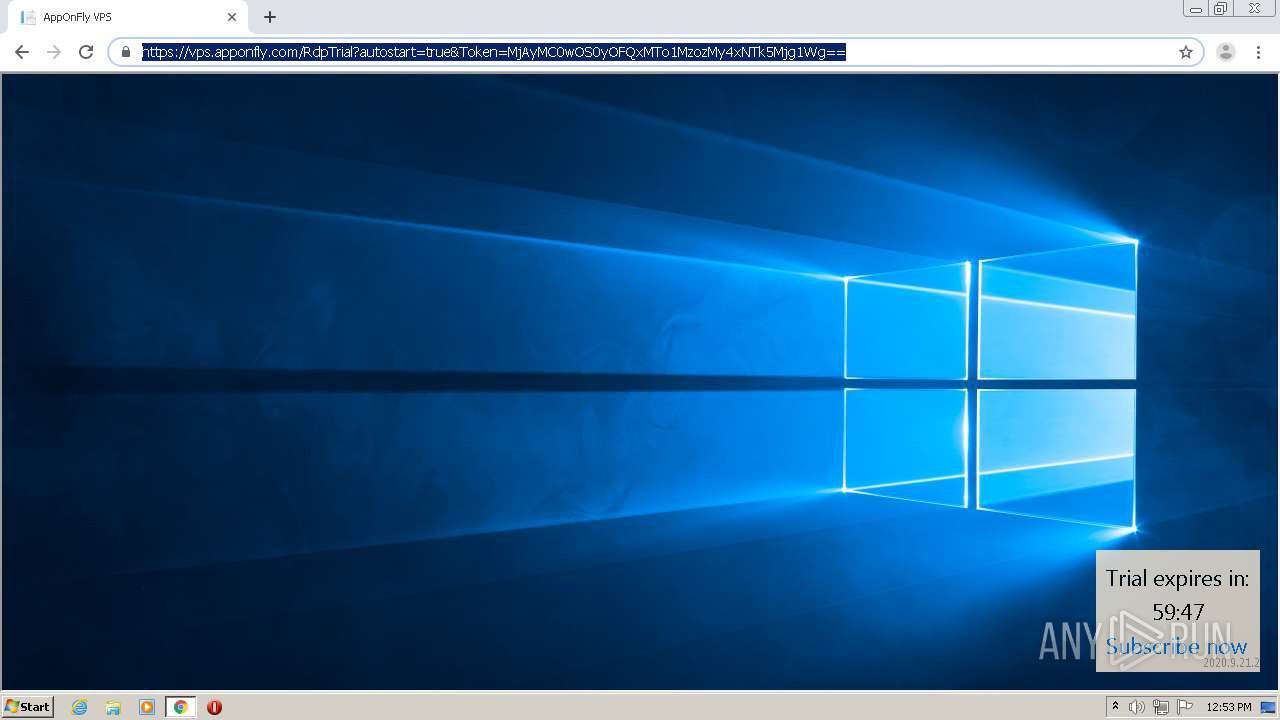Screen dimensions: 1280x720
Task: Click the Subscribe now link
Action: tap(1176, 647)
